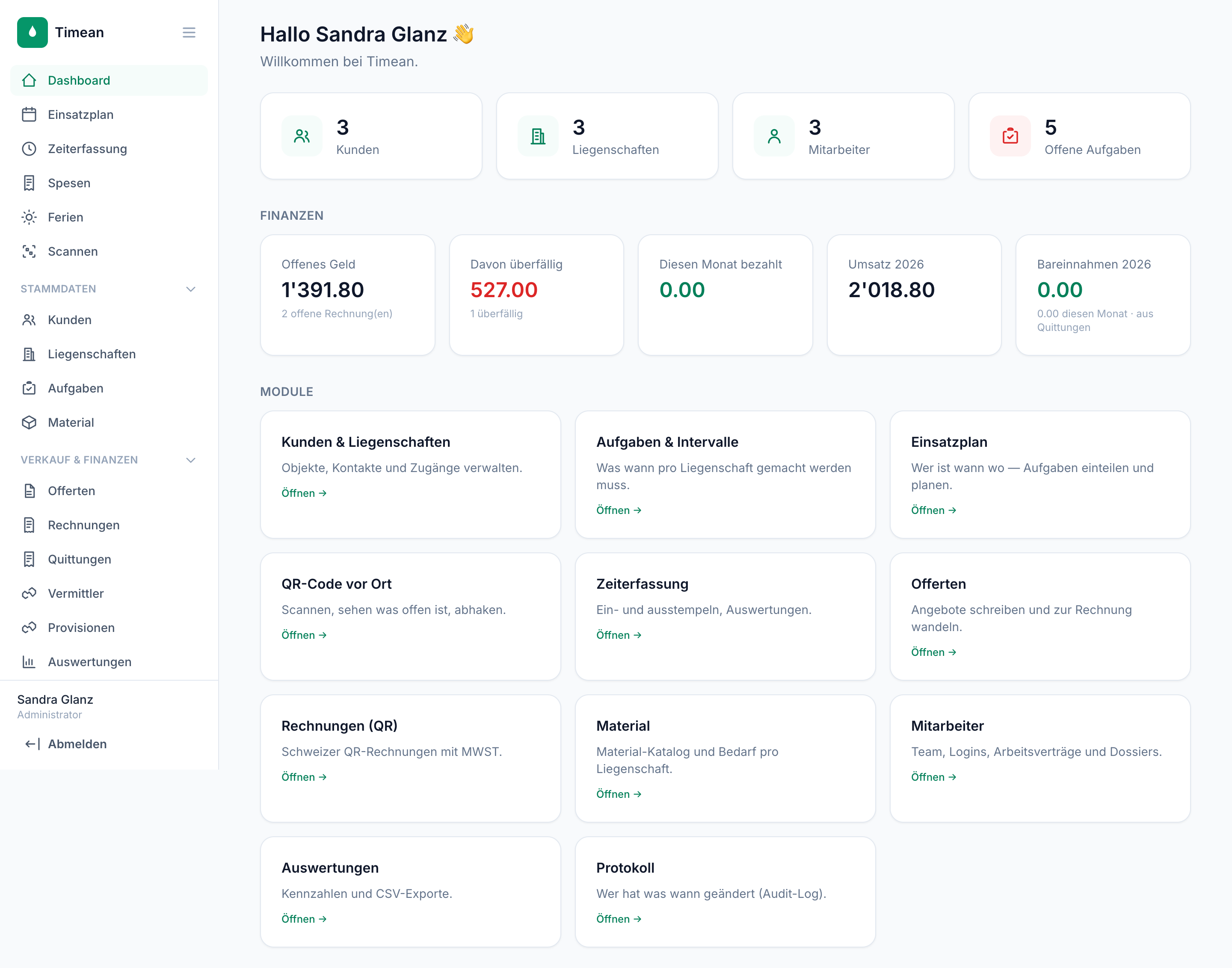Click the Scannen scanner icon
This screenshot has width=1232, height=968.
[x=29, y=251]
